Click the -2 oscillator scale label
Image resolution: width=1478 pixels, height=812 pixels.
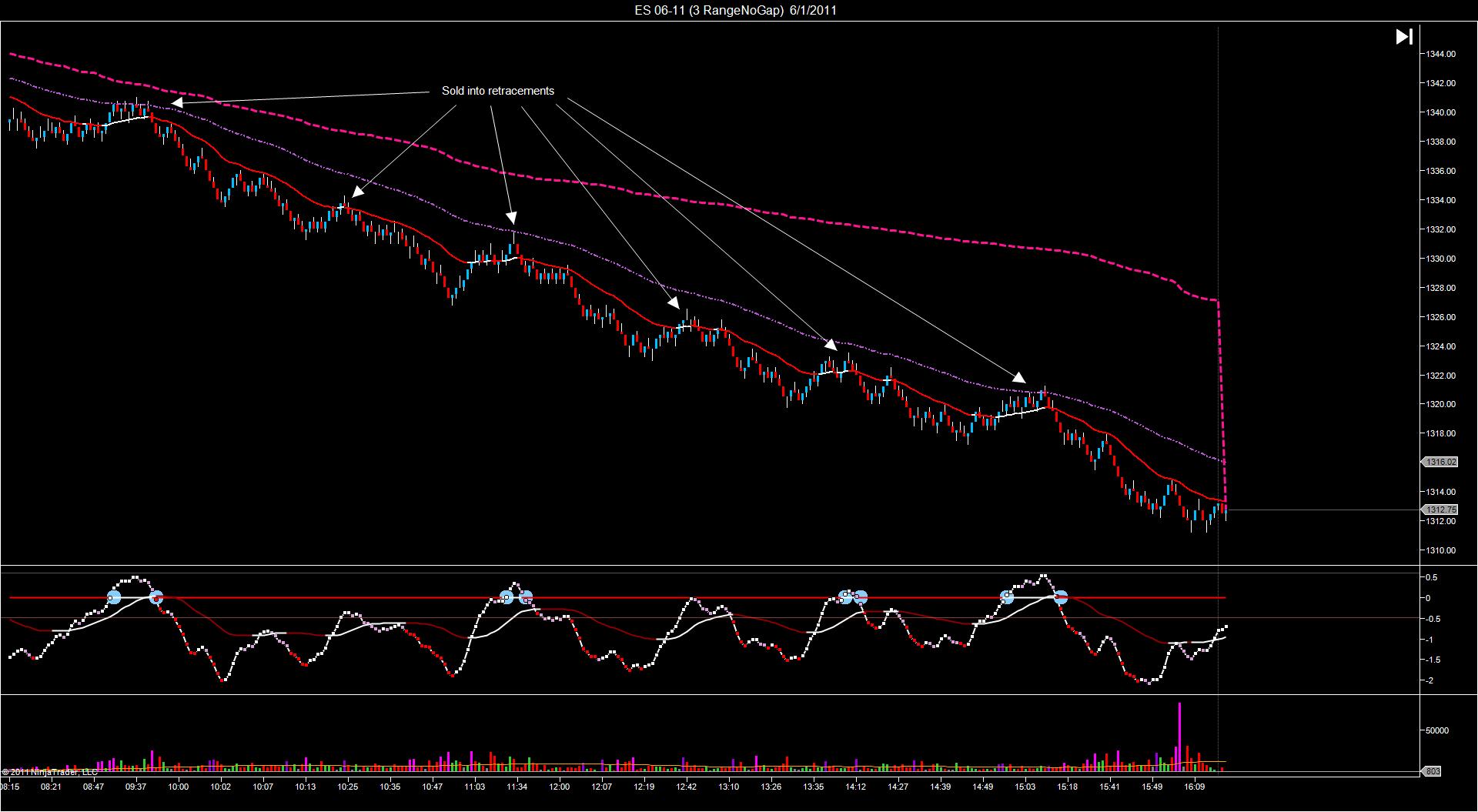(1430, 680)
